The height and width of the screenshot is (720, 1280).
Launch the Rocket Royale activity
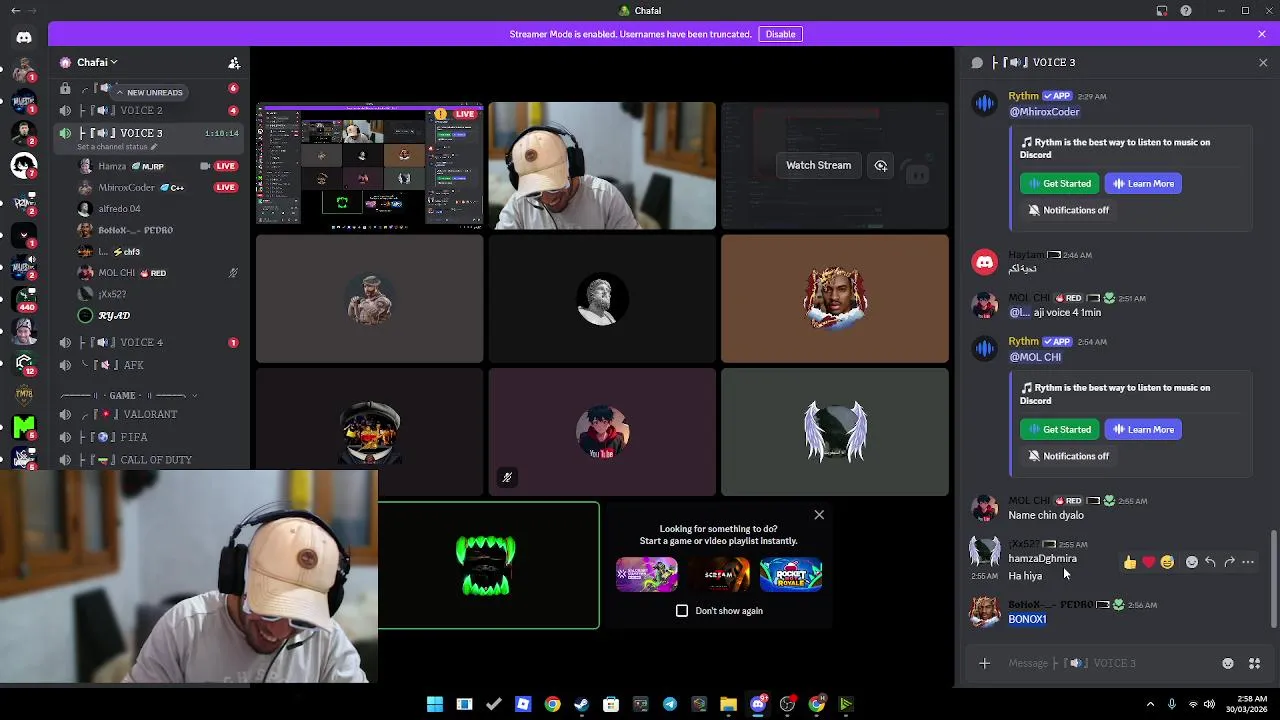pyautogui.click(x=791, y=575)
